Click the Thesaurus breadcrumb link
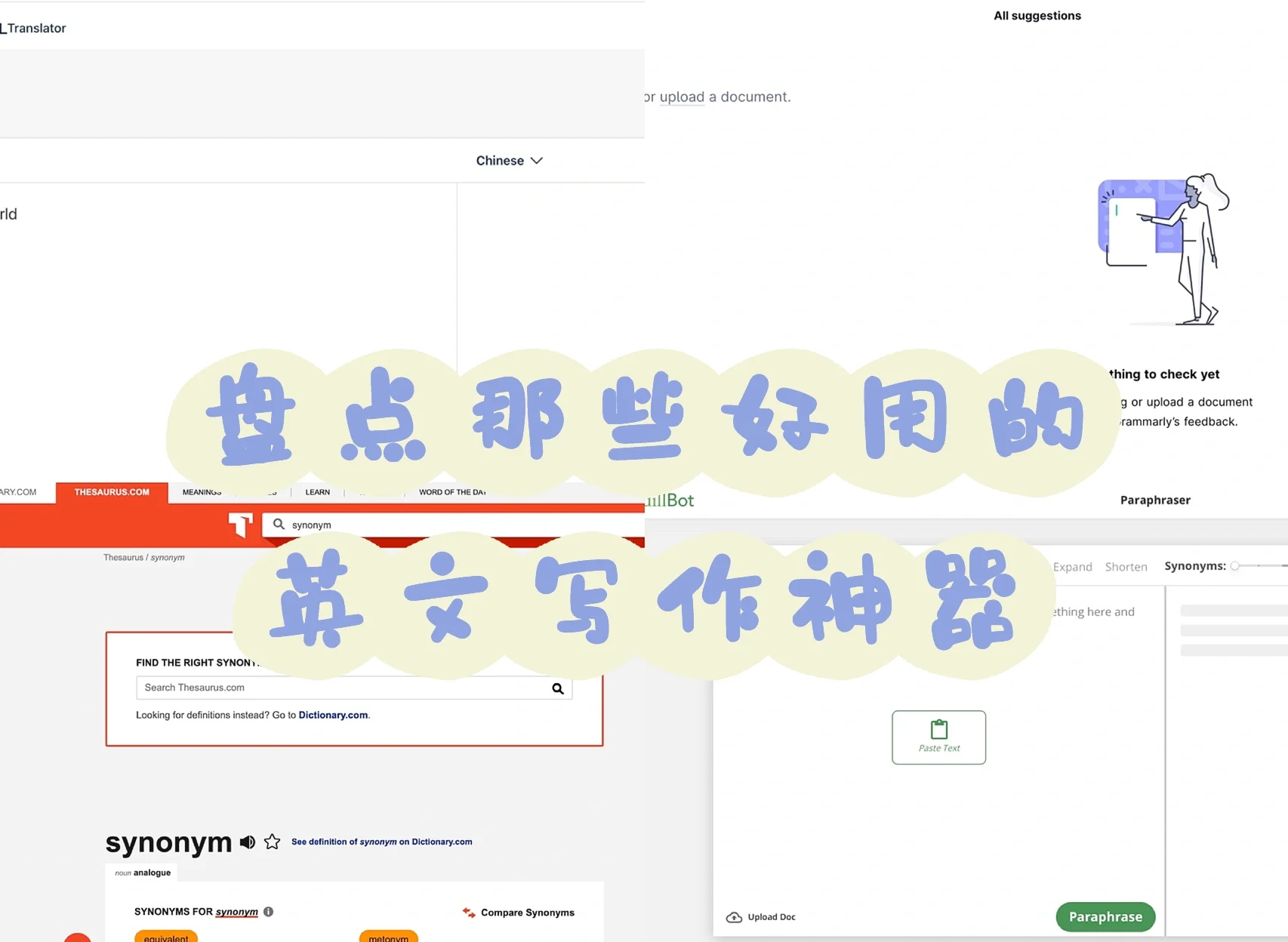This screenshot has width=1288, height=942. (x=123, y=558)
